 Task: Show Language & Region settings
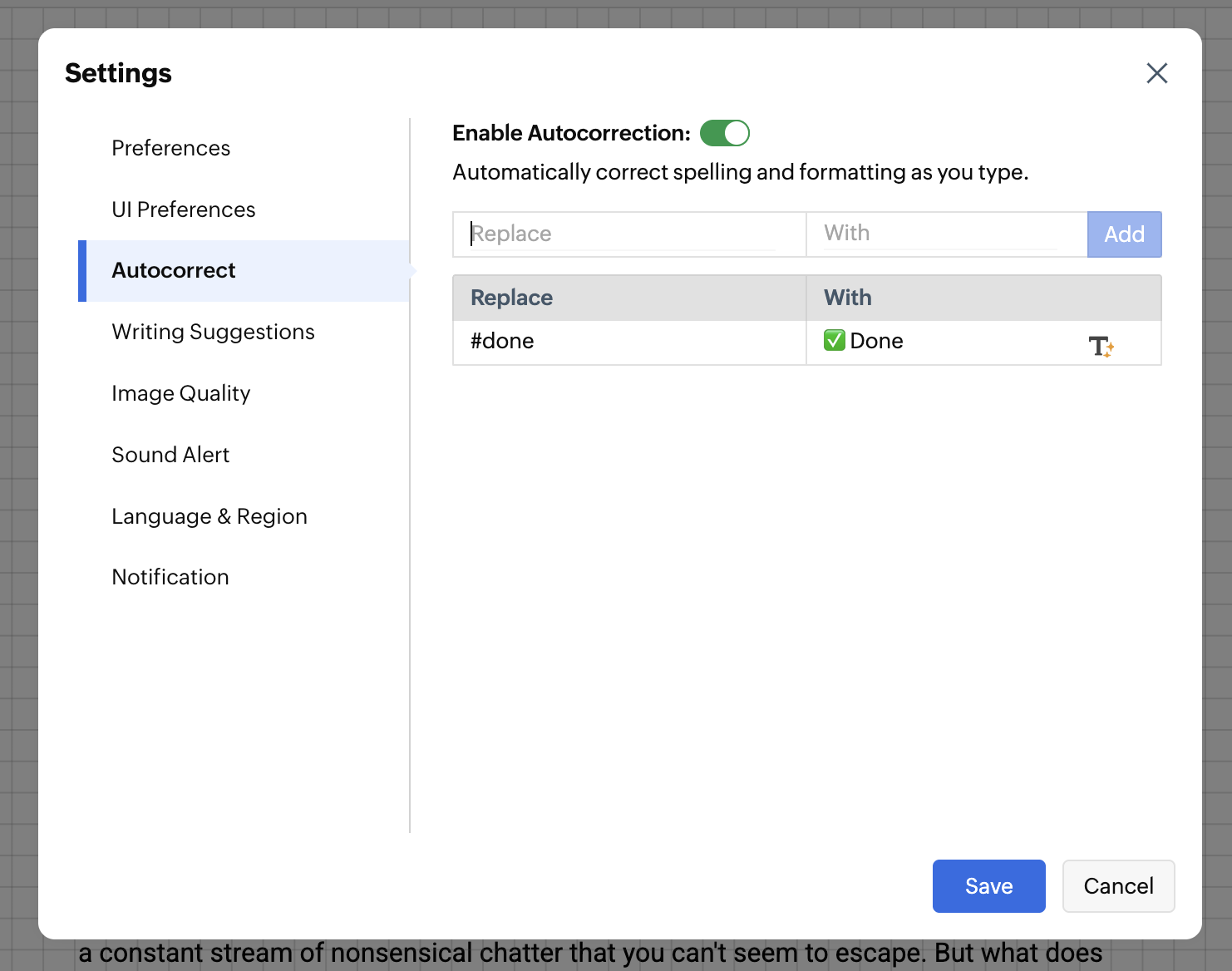(x=209, y=516)
